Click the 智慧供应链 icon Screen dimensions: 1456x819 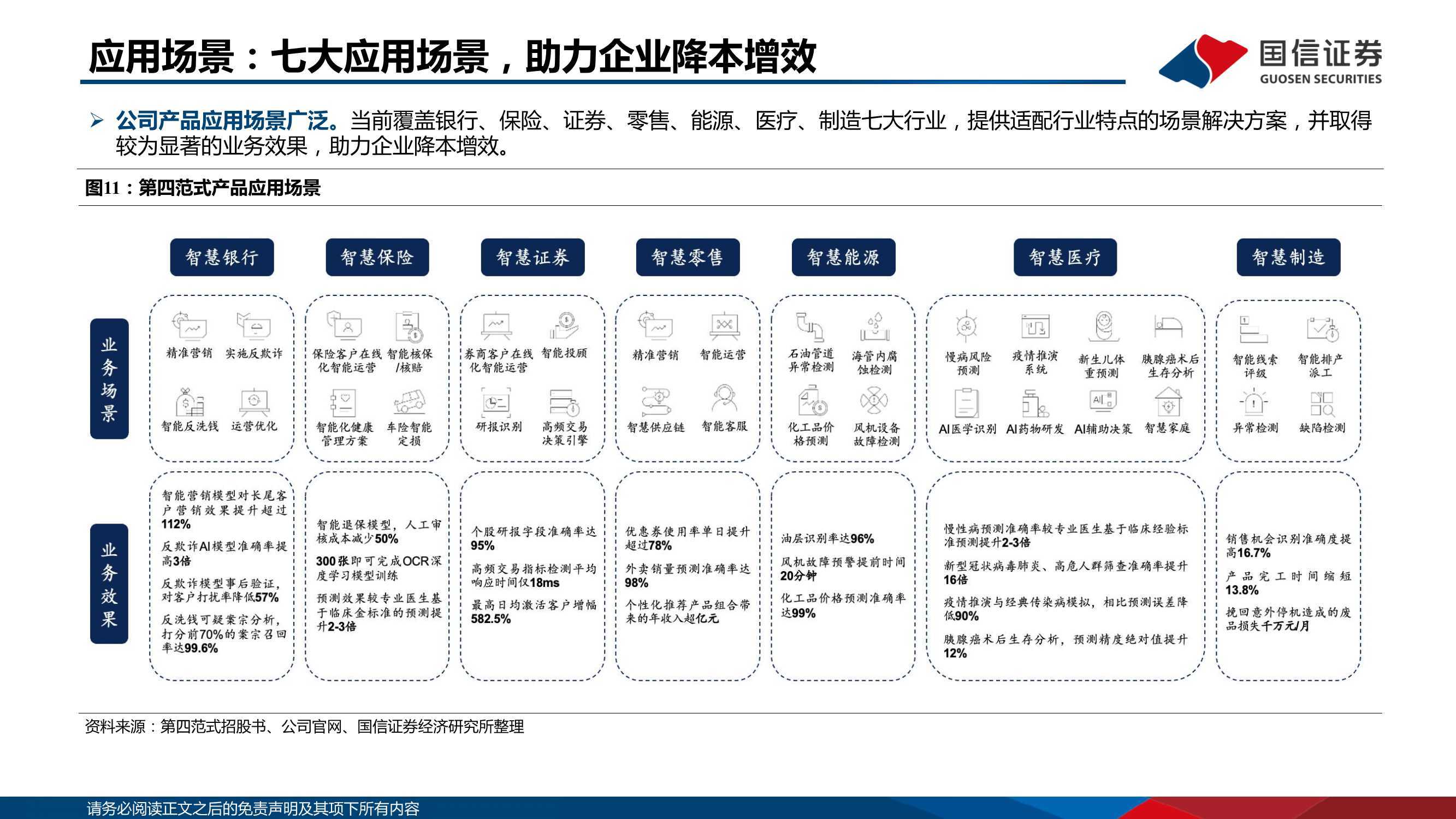pyautogui.click(x=656, y=401)
